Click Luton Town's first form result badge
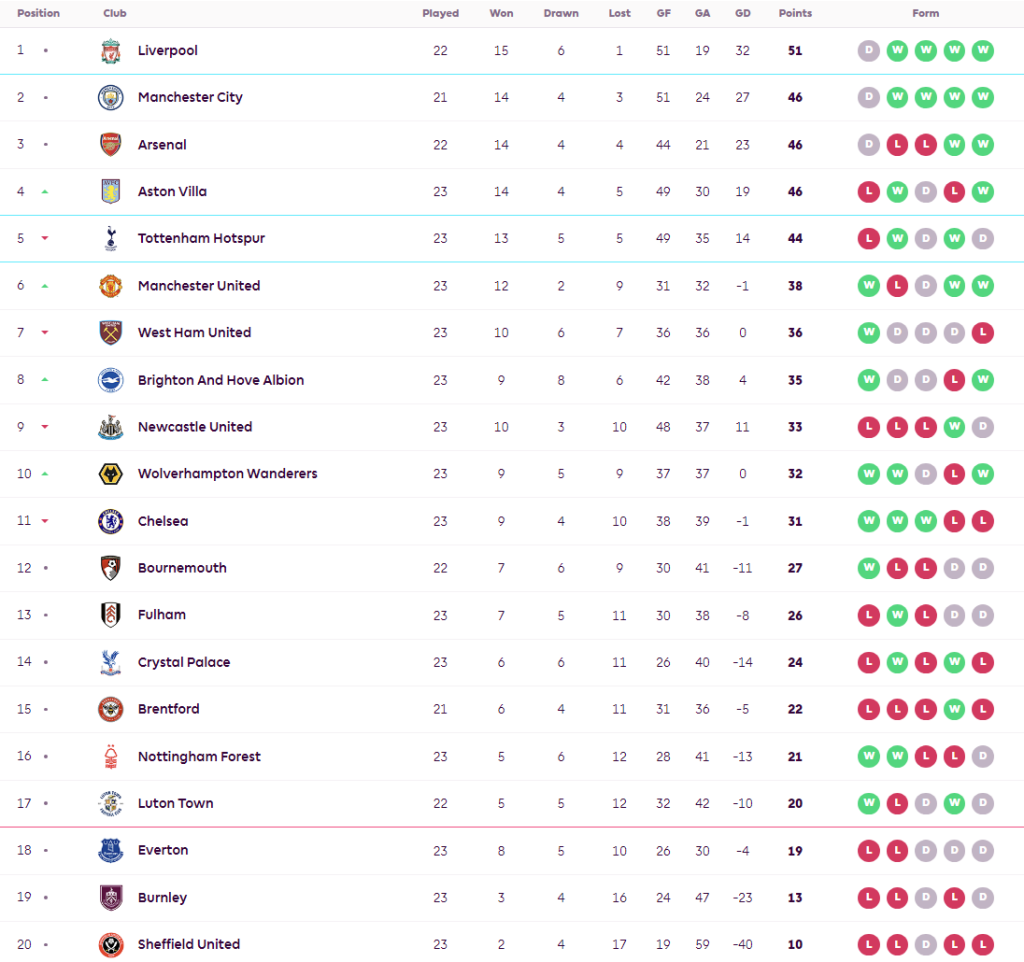 click(x=869, y=803)
